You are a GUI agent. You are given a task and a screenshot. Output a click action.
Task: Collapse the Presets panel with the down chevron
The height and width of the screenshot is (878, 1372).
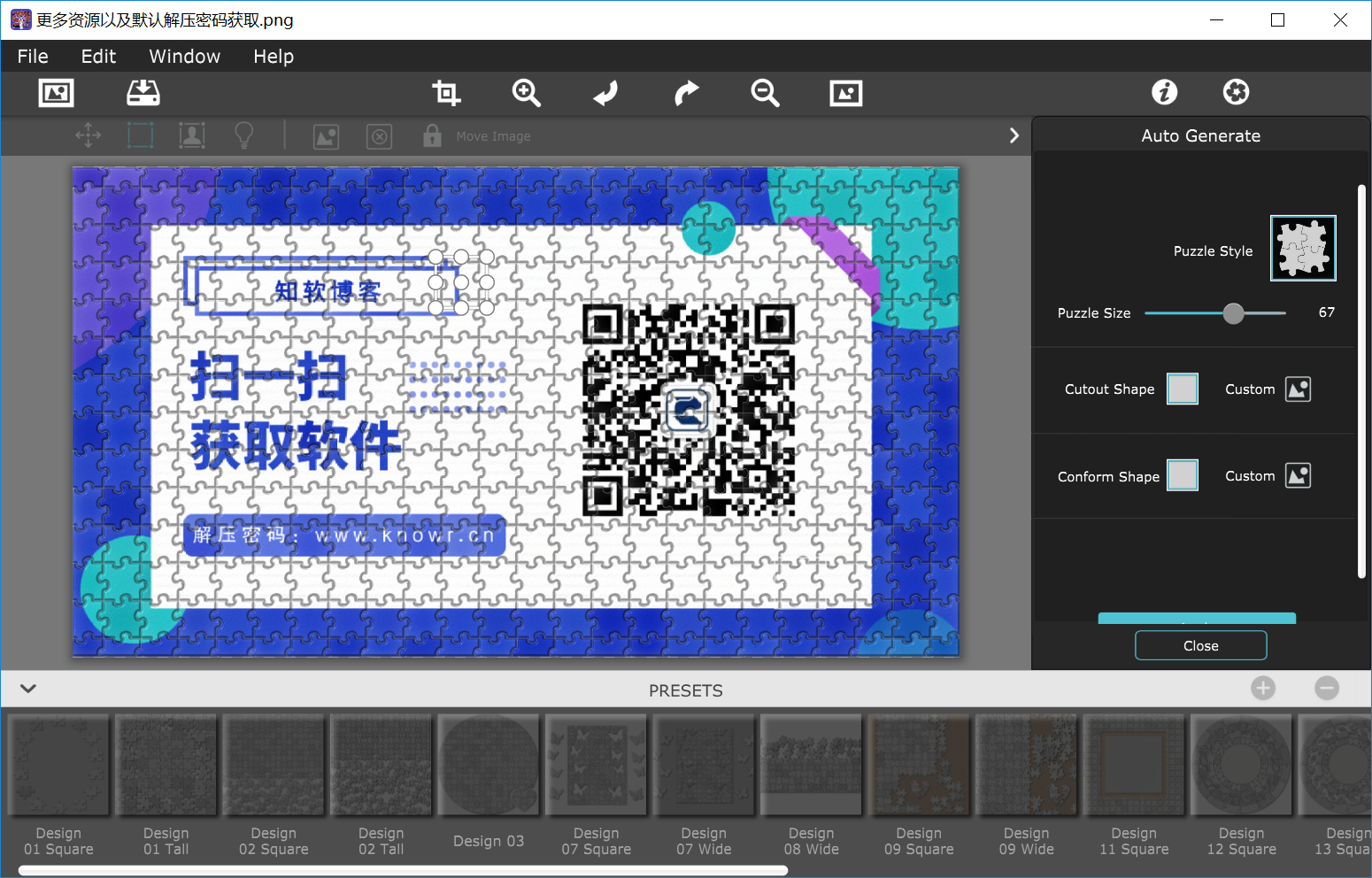click(28, 689)
